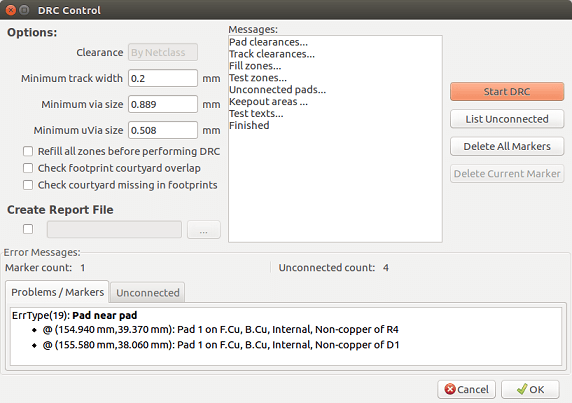The height and width of the screenshot is (403, 572).
Task: Click the report file path text field
Action: pyautogui.click(x=114, y=229)
